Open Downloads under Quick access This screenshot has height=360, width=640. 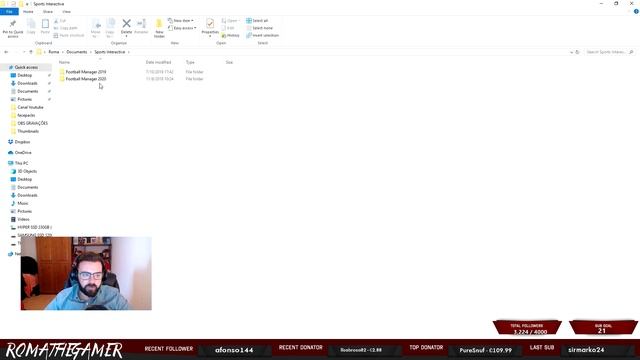point(27,83)
